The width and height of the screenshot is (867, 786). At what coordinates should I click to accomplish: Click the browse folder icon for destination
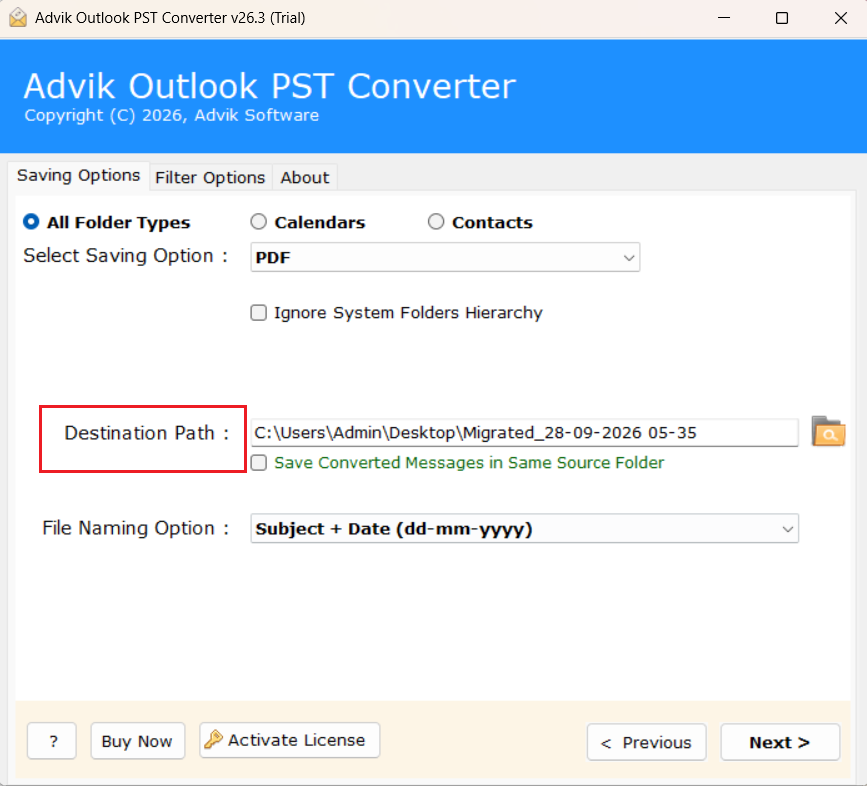(828, 432)
